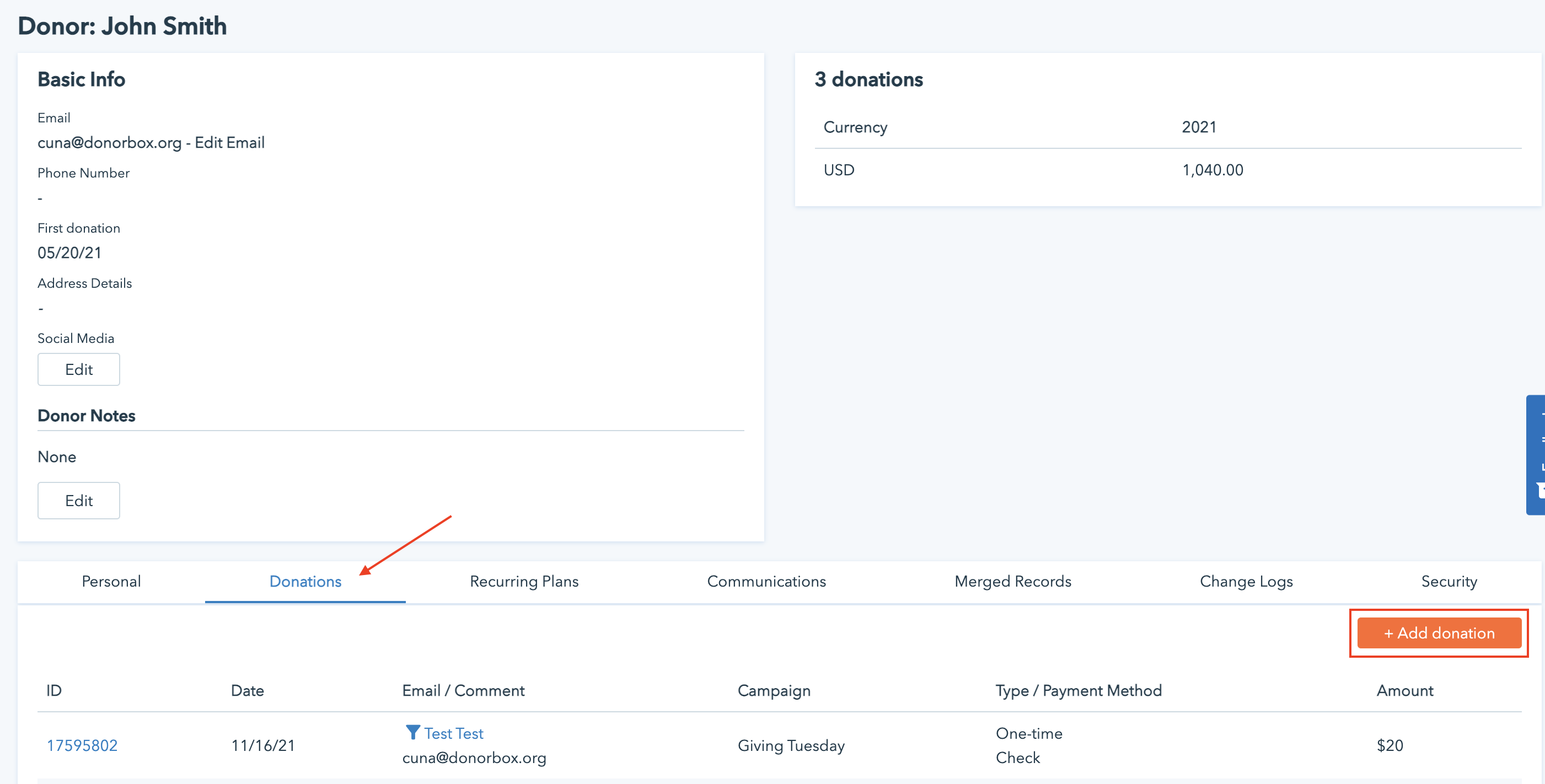Open the Recurring Plans tab
The image size is (1545, 784).
(524, 581)
